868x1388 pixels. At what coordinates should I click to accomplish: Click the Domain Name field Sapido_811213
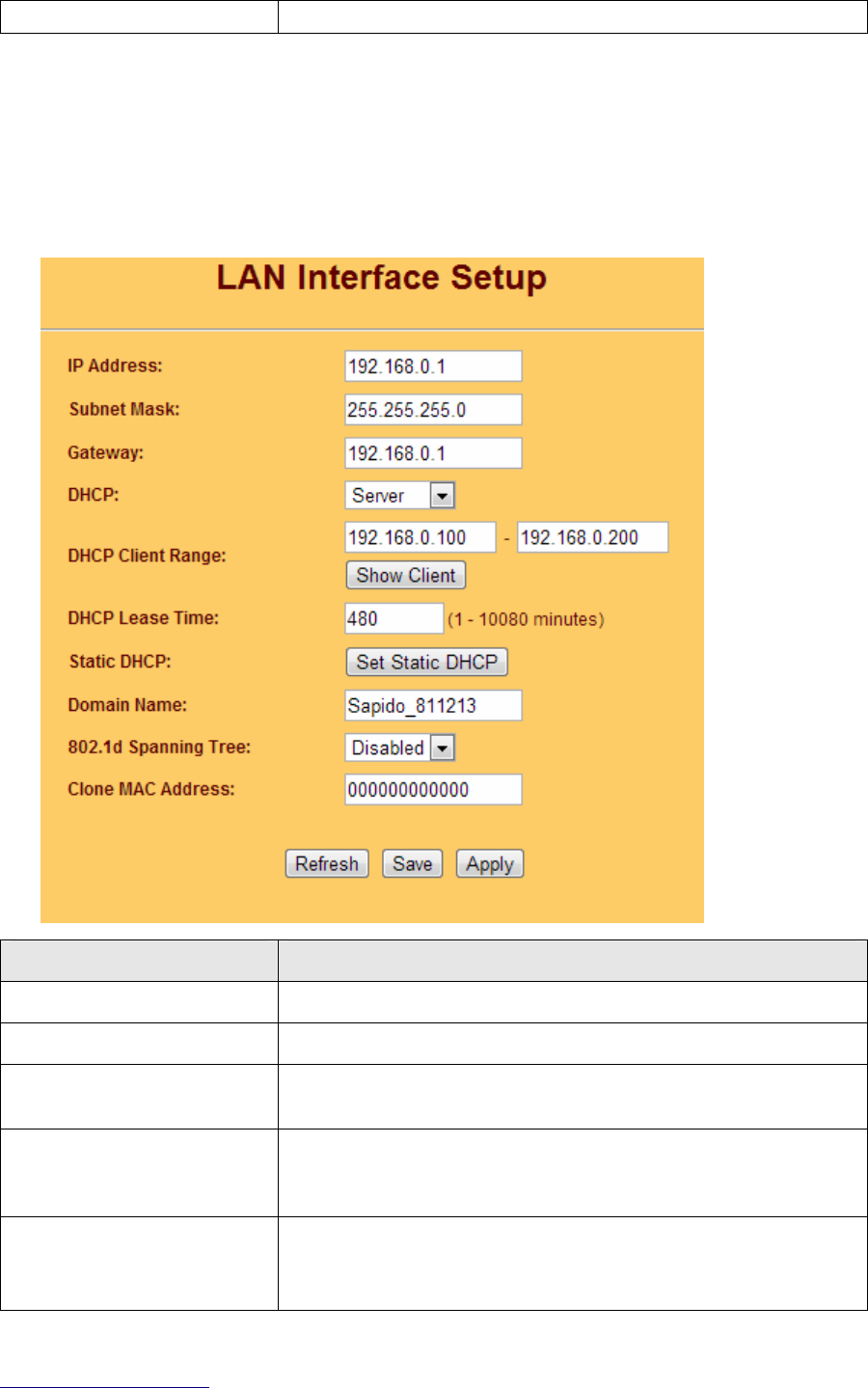pos(433,705)
